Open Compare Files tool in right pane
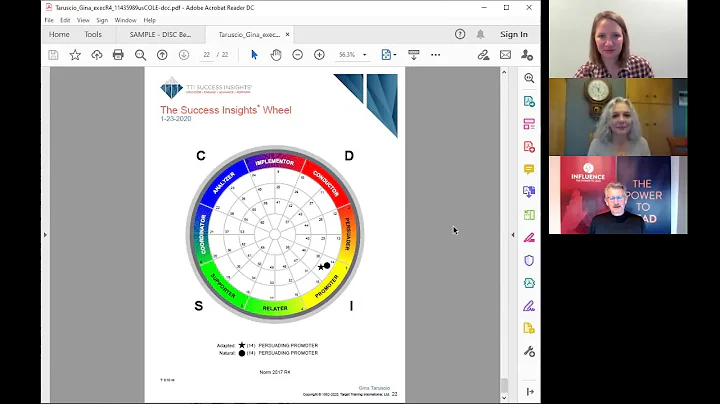 529,215
